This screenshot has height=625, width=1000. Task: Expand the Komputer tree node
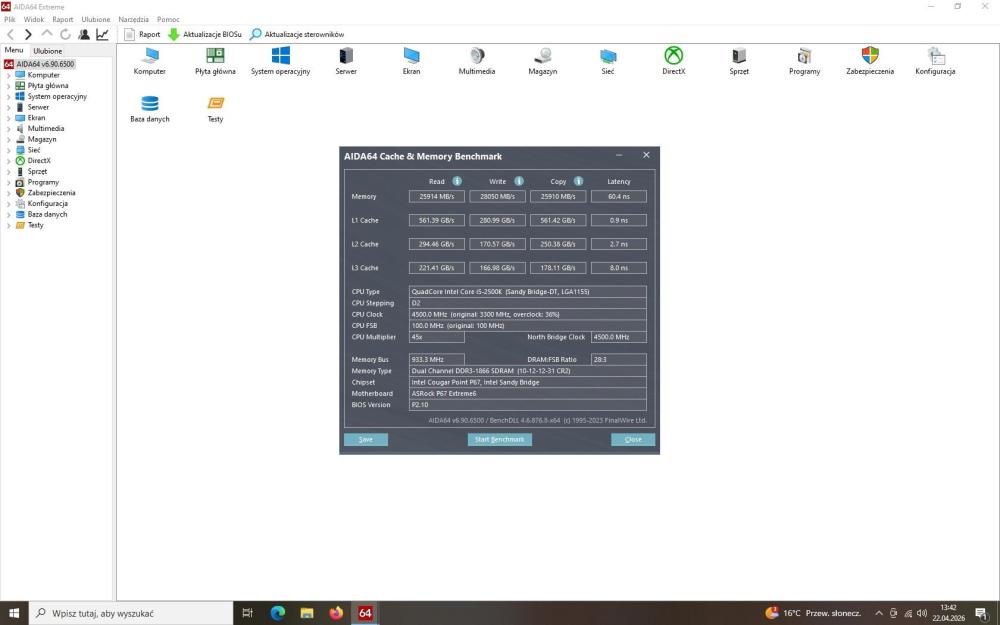tap(8, 75)
